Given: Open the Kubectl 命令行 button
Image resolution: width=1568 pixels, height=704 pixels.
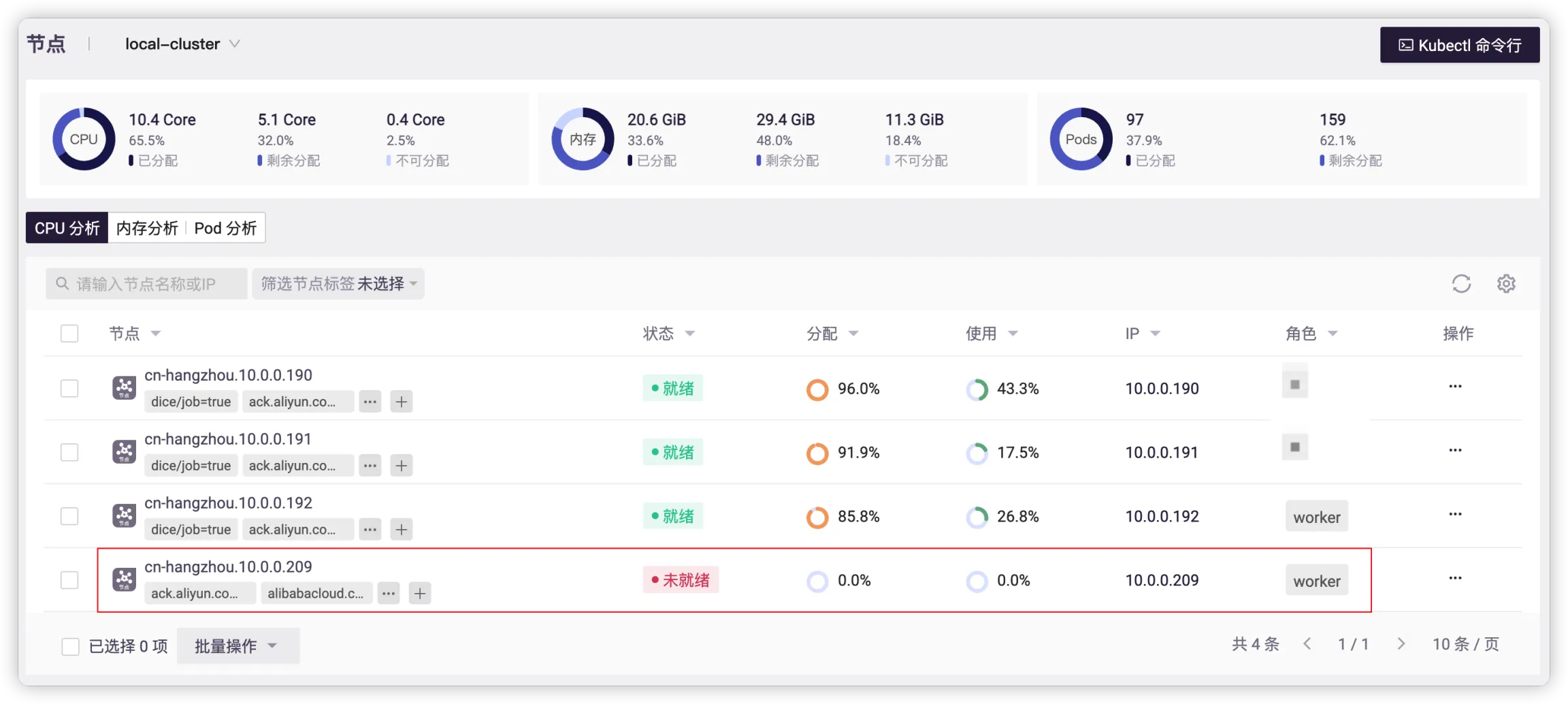Looking at the screenshot, I should [x=1459, y=45].
